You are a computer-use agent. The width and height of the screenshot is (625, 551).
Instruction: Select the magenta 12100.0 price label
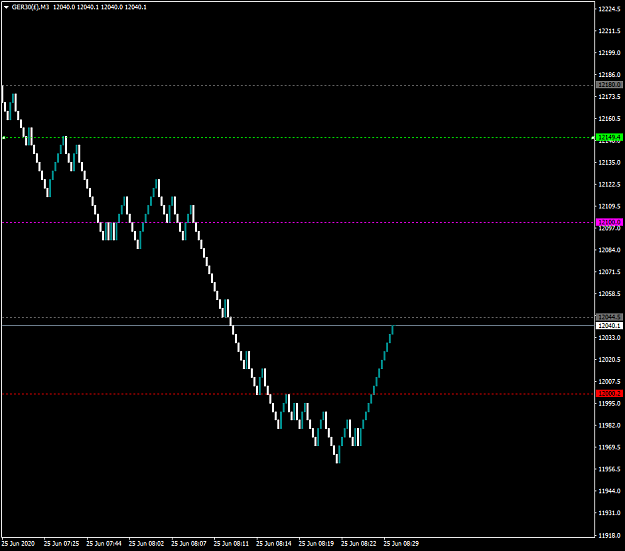point(609,222)
